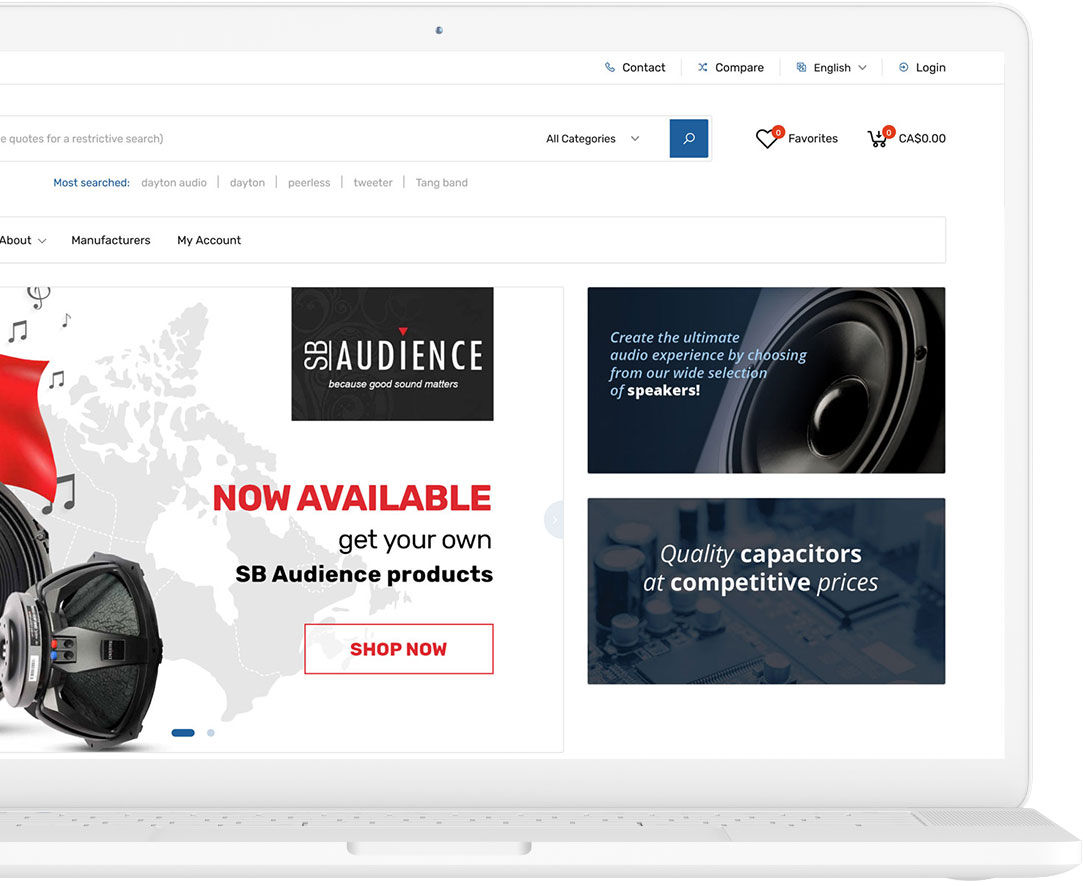Go to My Account menu
This screenshot has height=886, width=1083.
coord(209,240)
